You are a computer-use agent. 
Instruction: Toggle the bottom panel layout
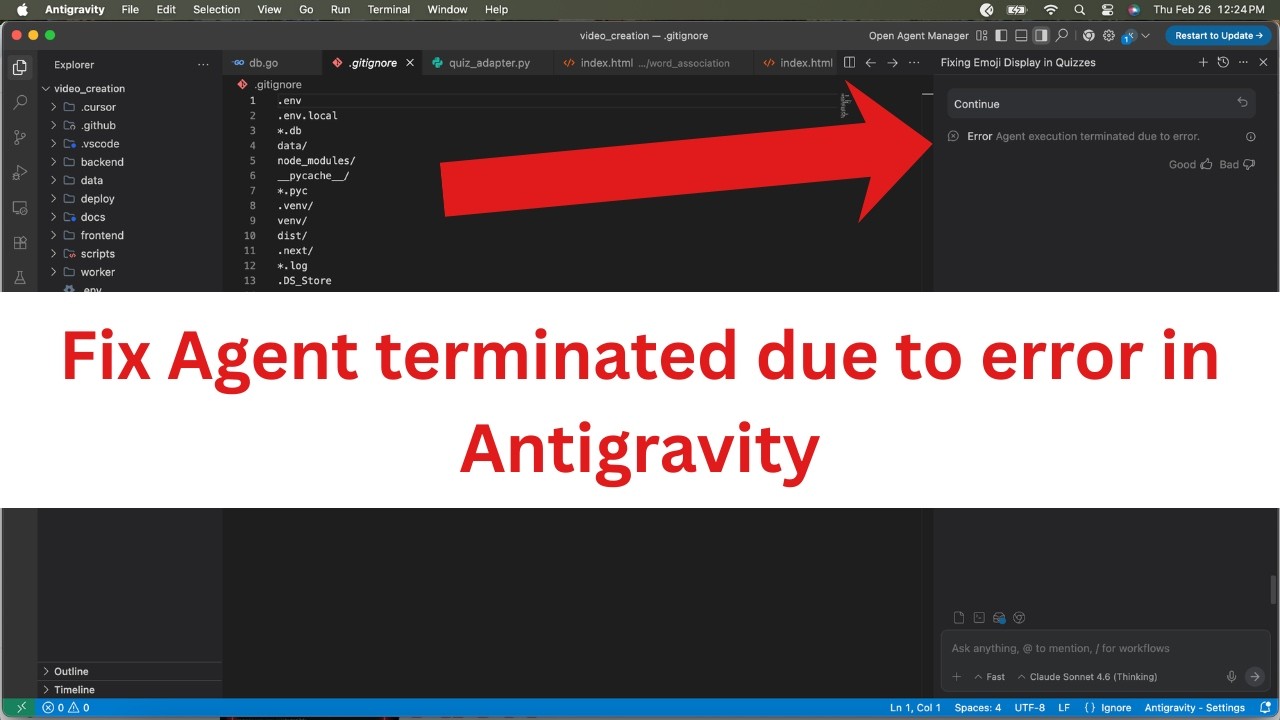coord(1021,35)
